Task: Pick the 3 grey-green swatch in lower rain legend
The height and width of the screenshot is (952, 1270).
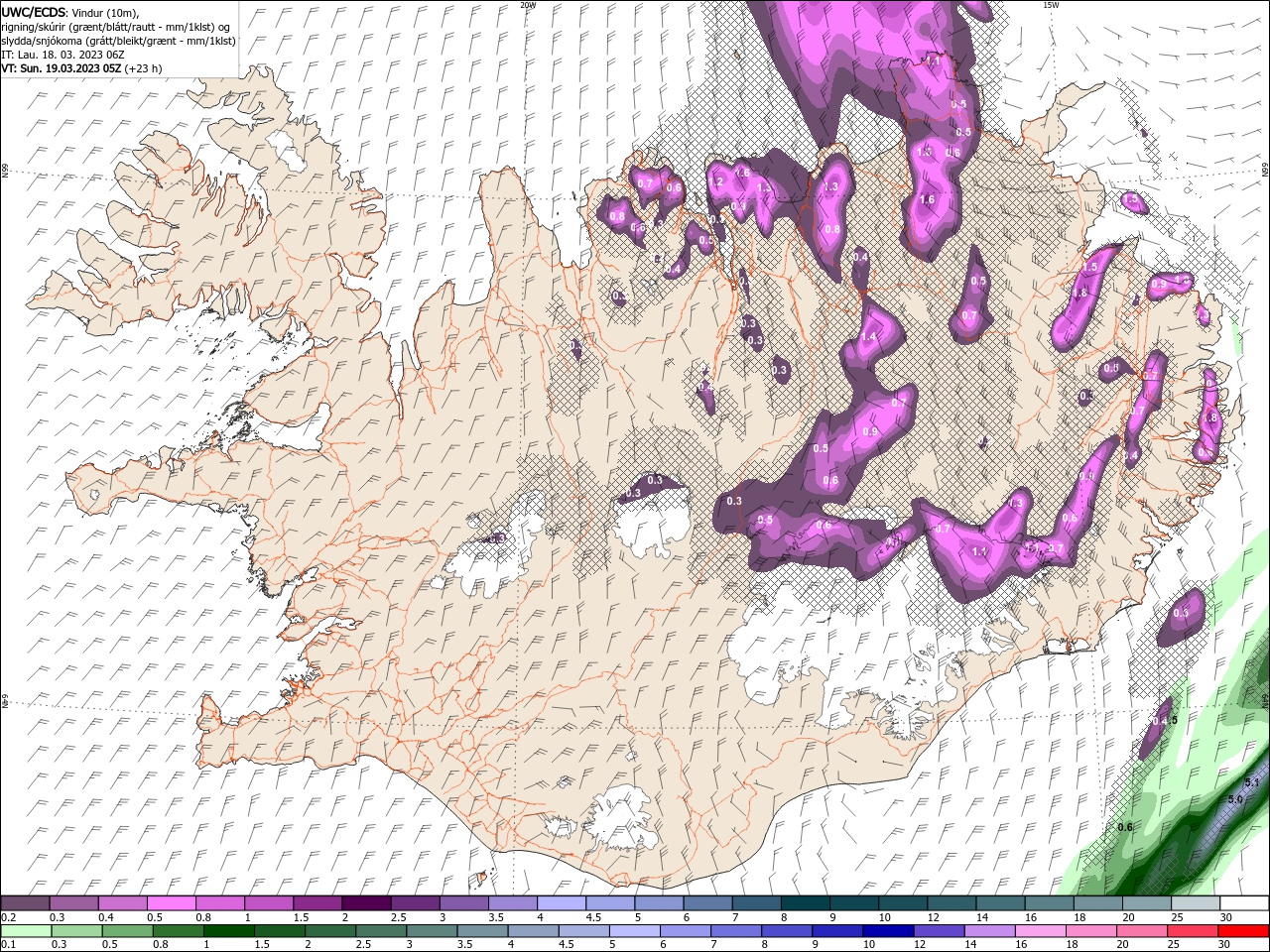Action: pos(434,931)
